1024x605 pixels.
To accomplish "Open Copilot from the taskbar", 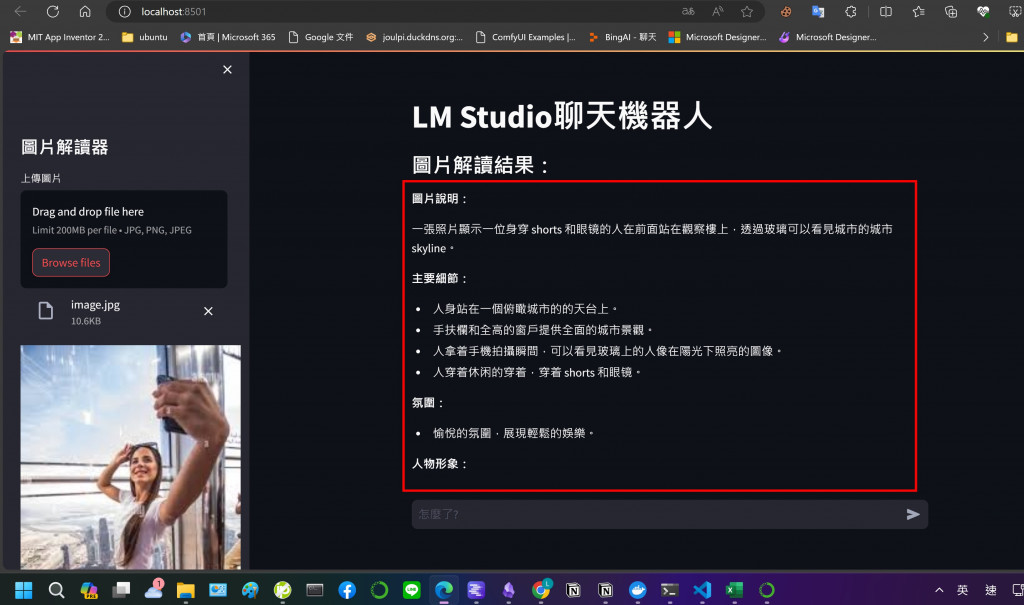I will pos(89,590).
